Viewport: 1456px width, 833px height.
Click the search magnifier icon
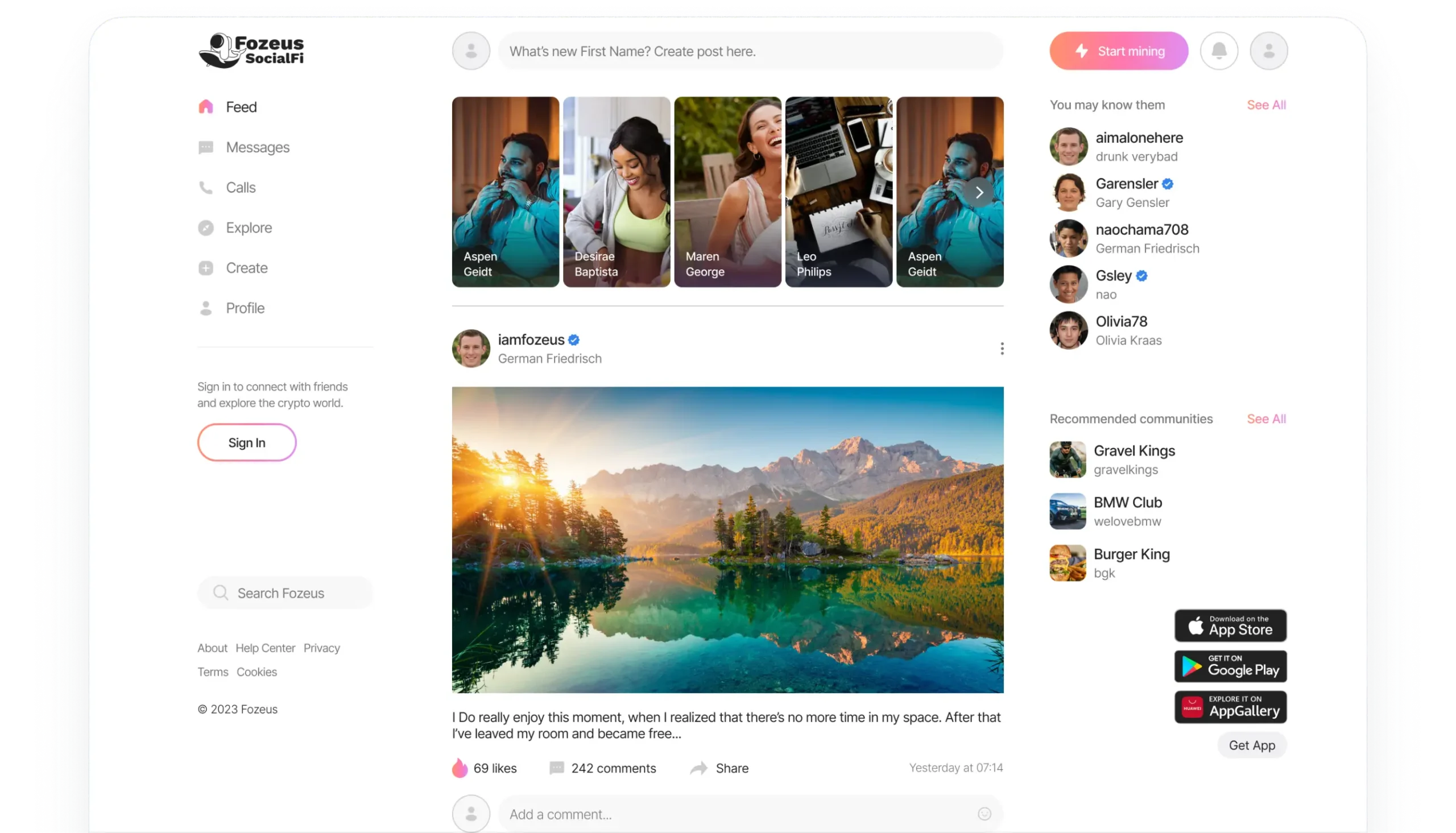click(x=220, y=592)
